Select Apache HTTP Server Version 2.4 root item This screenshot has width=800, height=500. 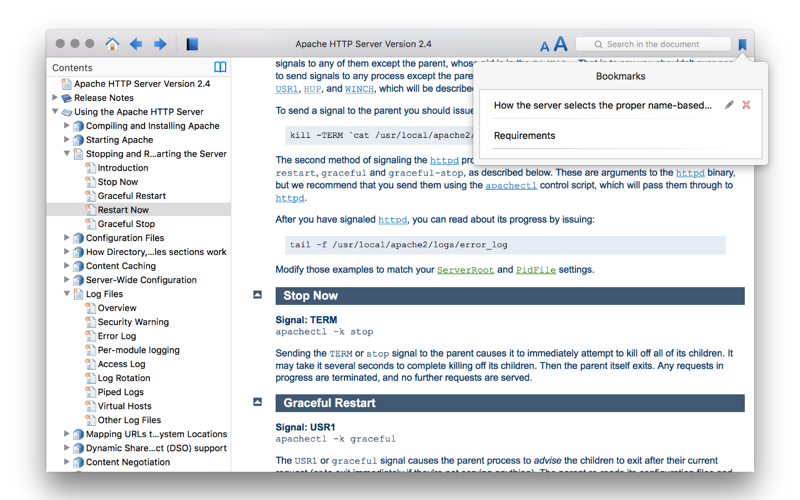tap(142, 84)
